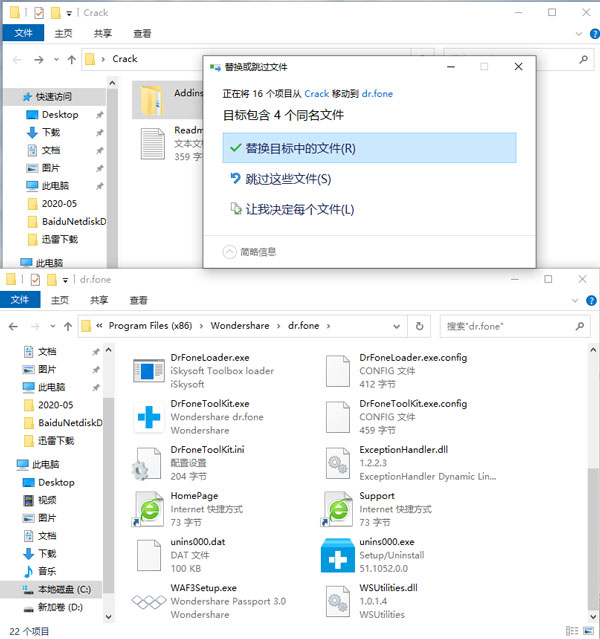Select unins000.exe uninstaller icon
The image size is (600, 639).
tap(338, 555)
